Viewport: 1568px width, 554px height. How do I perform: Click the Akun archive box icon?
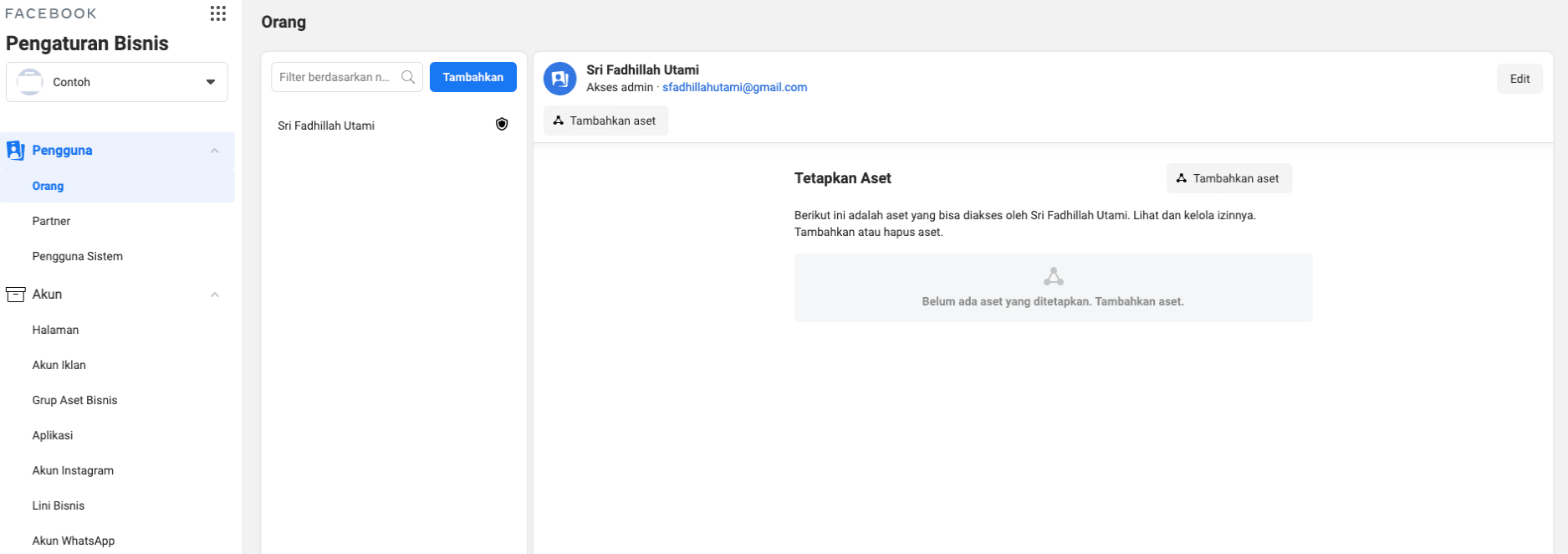pyautogui.click(x=15, y=295)
